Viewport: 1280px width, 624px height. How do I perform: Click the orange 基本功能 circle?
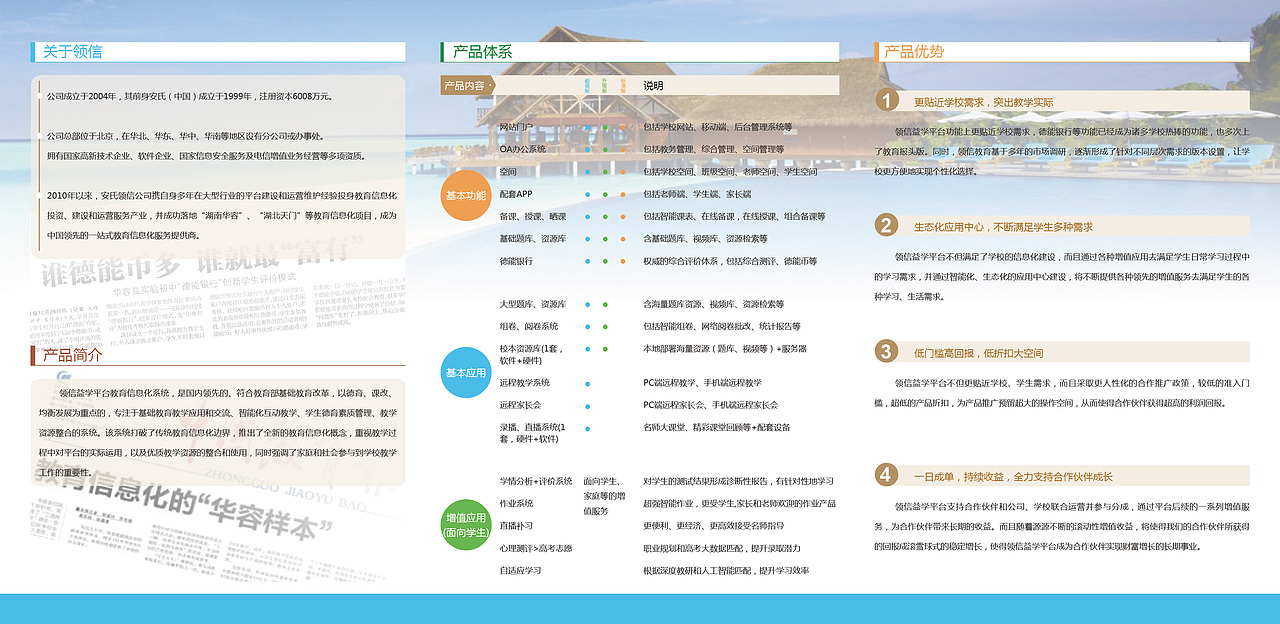click(466, 195)
